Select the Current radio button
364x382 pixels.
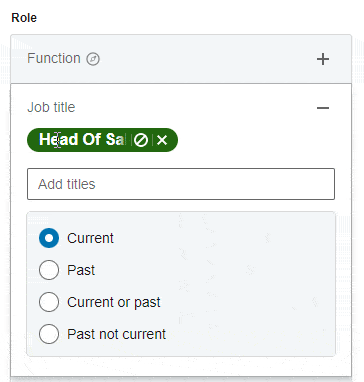tap(49, 238)
